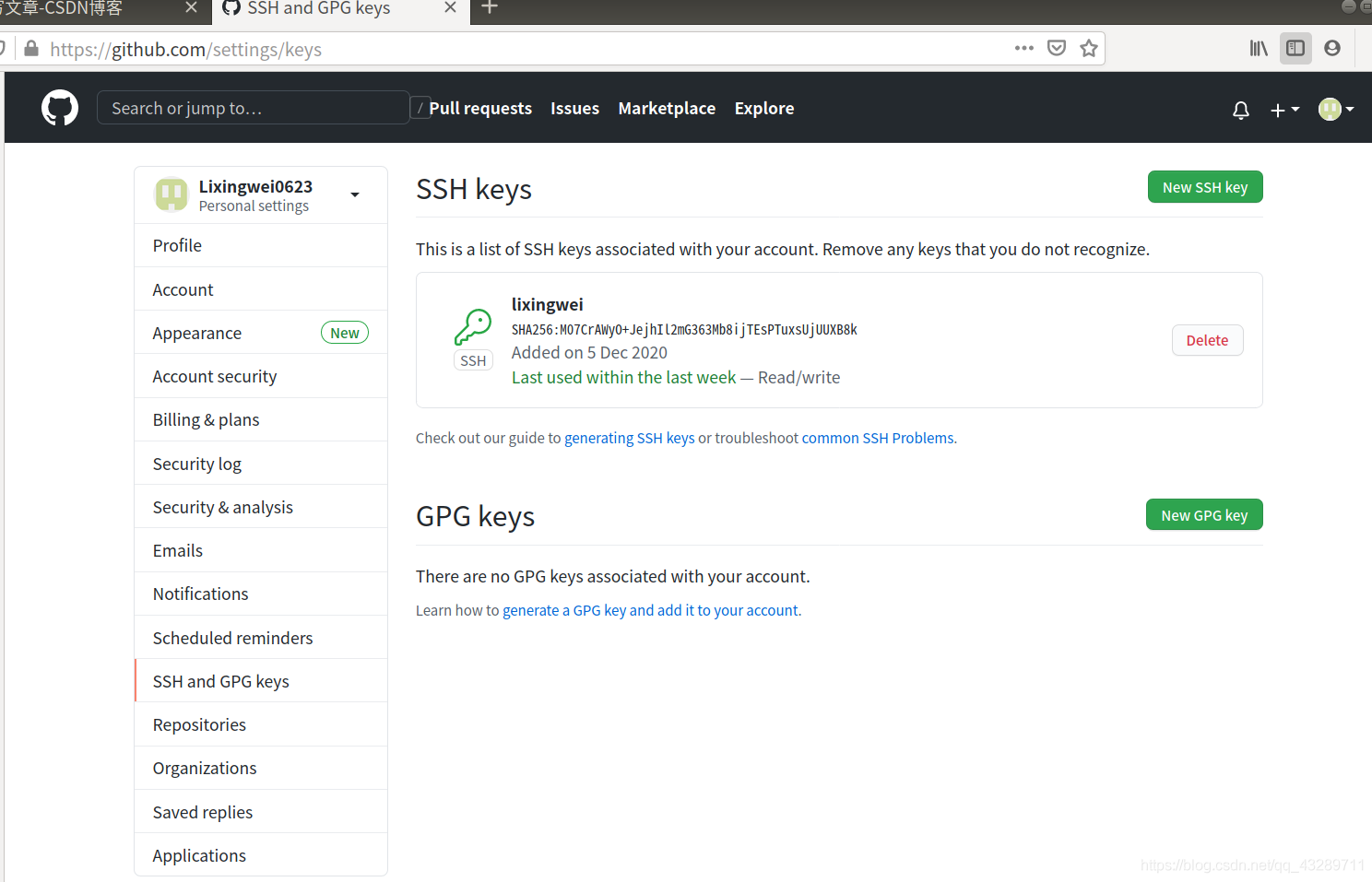Select SSH and GPG keys in sidebar
Image resolution: width=1372 pixels, height=882 pixels.
(261, 681)
